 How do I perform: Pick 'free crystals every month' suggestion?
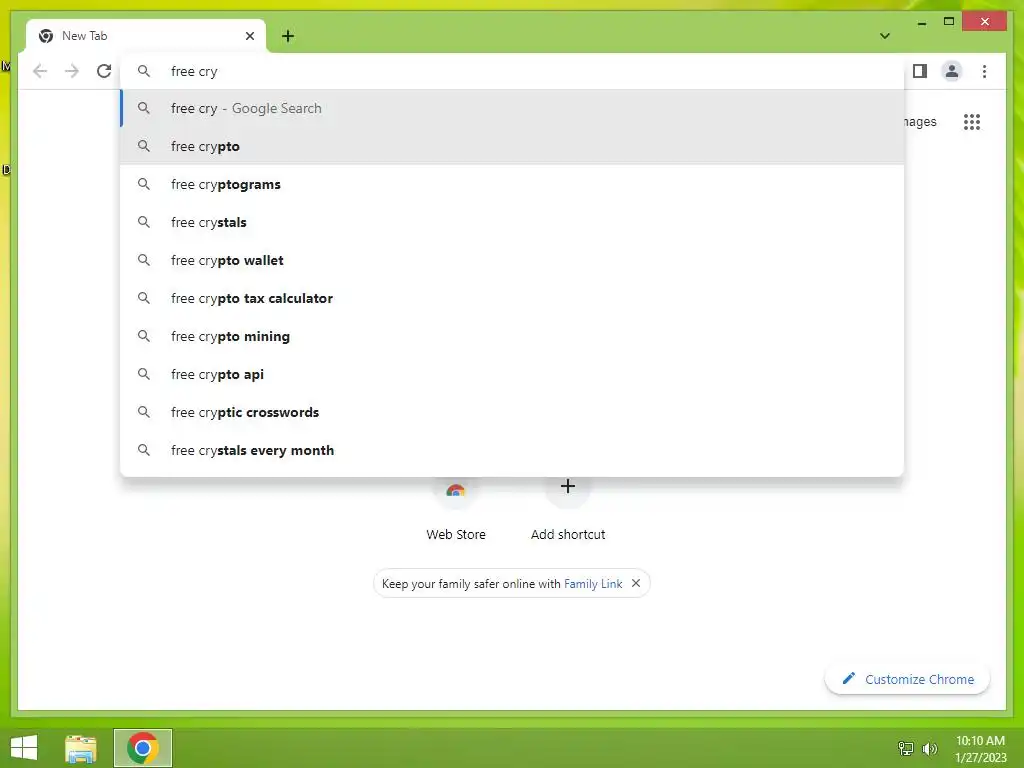513,450
